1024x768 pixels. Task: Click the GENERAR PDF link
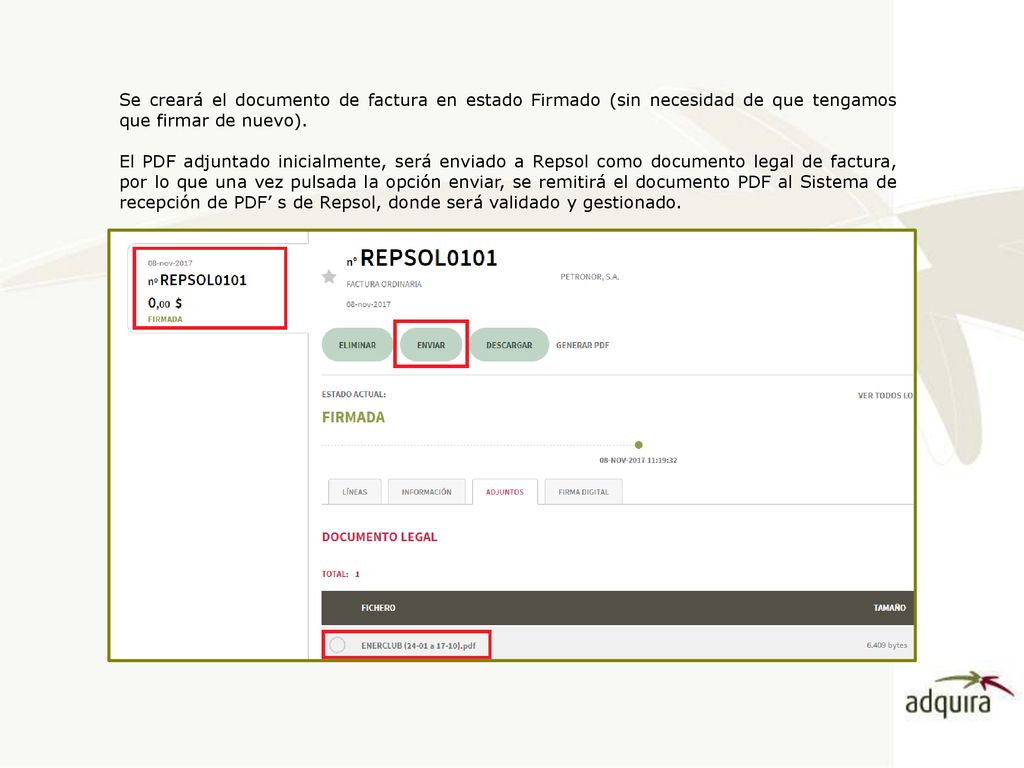[583, 345]
